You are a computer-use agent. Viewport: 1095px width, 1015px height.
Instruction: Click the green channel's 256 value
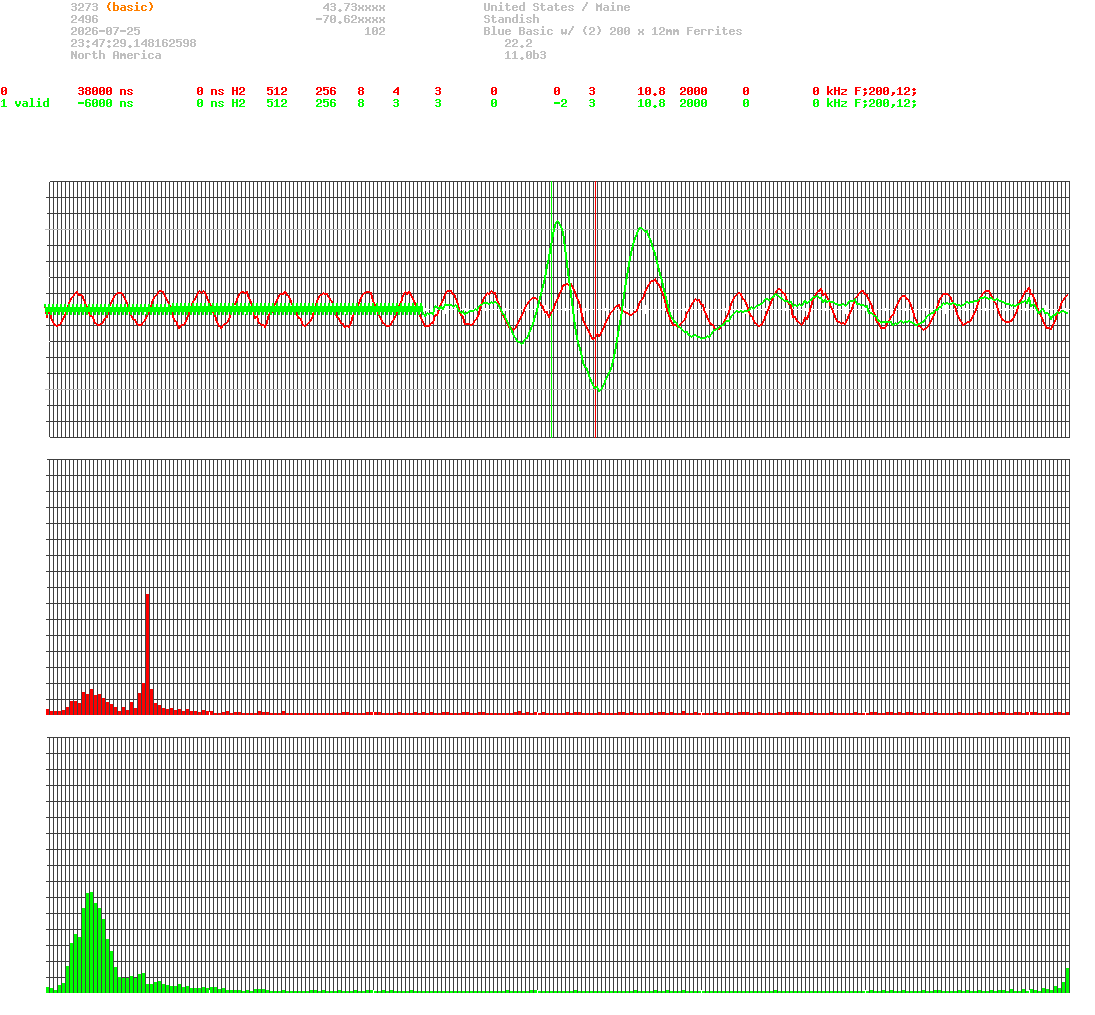point(325,103)
